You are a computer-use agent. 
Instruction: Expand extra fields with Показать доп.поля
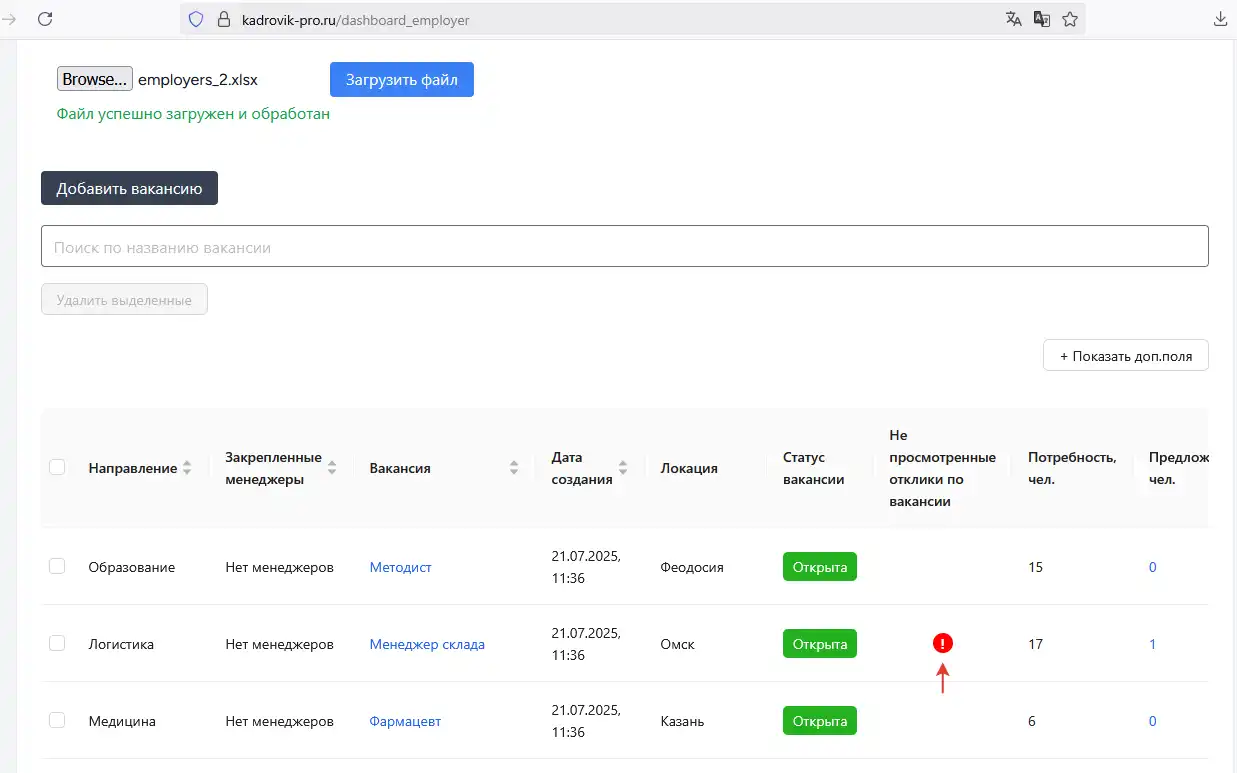point(1125,356)
